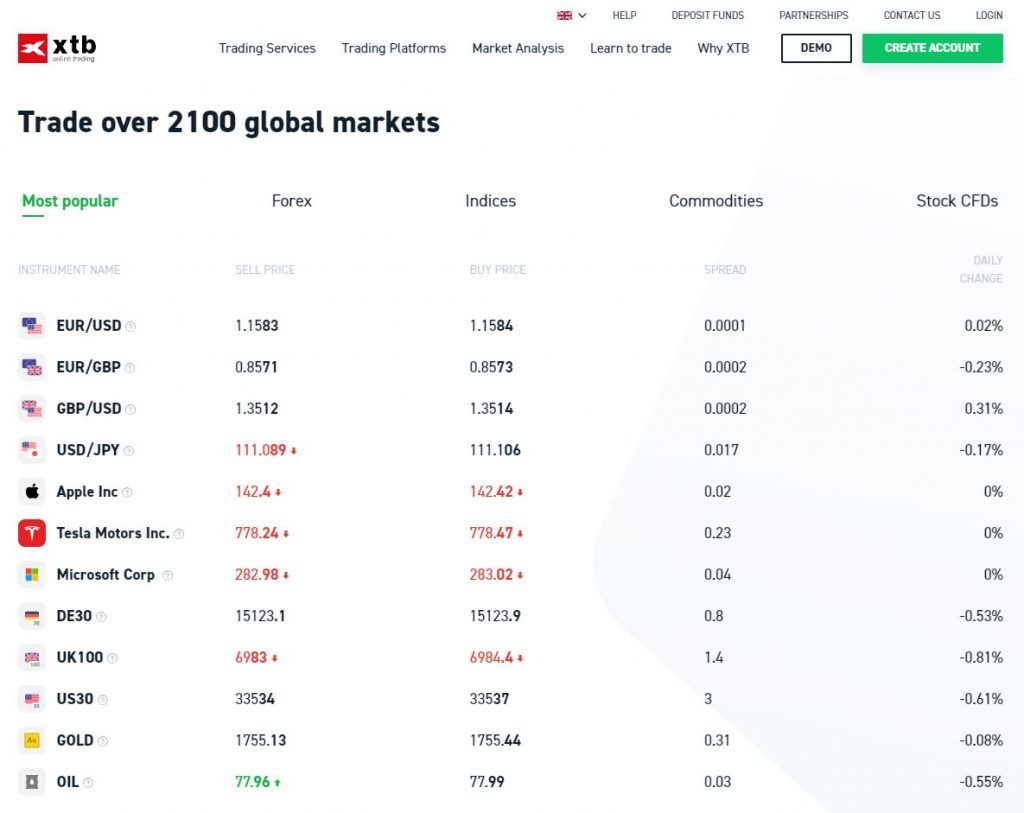
Task: Open the language selector with UK flag
Action: (x=571, y=15)
